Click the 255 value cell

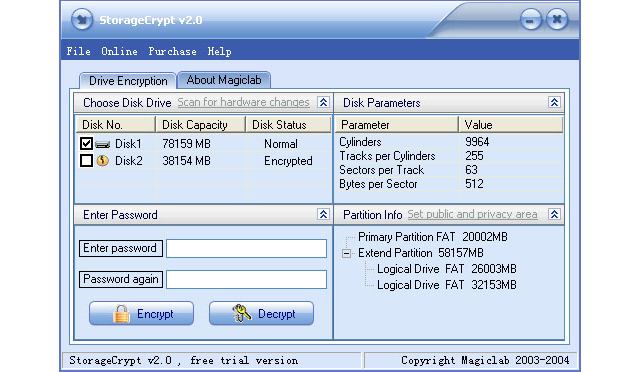click(474, 156)
